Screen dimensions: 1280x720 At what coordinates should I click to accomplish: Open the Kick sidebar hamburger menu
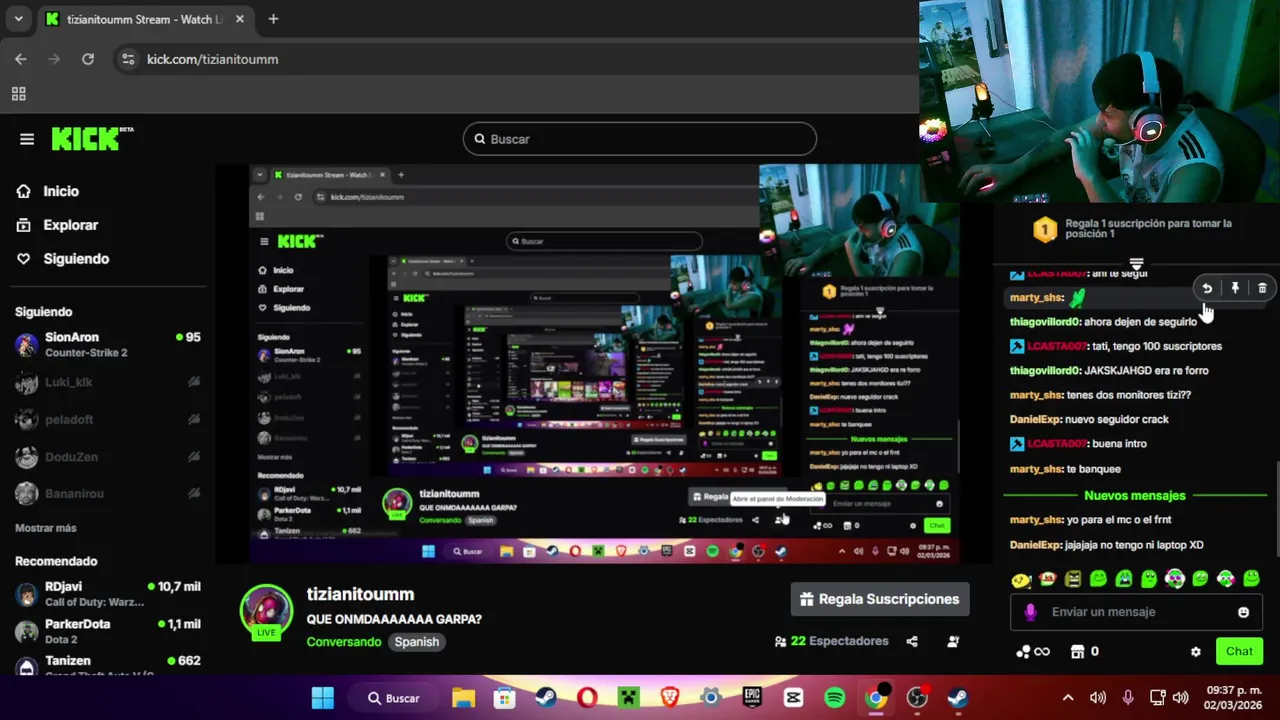(x=27, y=139)
